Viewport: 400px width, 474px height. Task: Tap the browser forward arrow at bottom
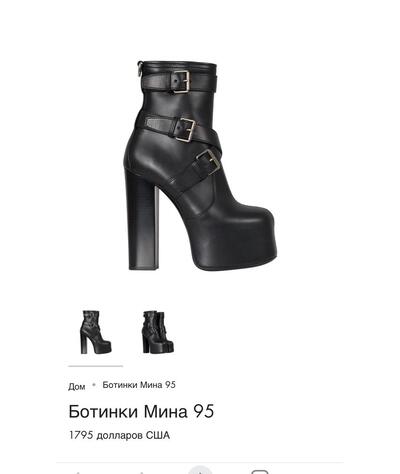pyautogui.click(x=142, y=472)
